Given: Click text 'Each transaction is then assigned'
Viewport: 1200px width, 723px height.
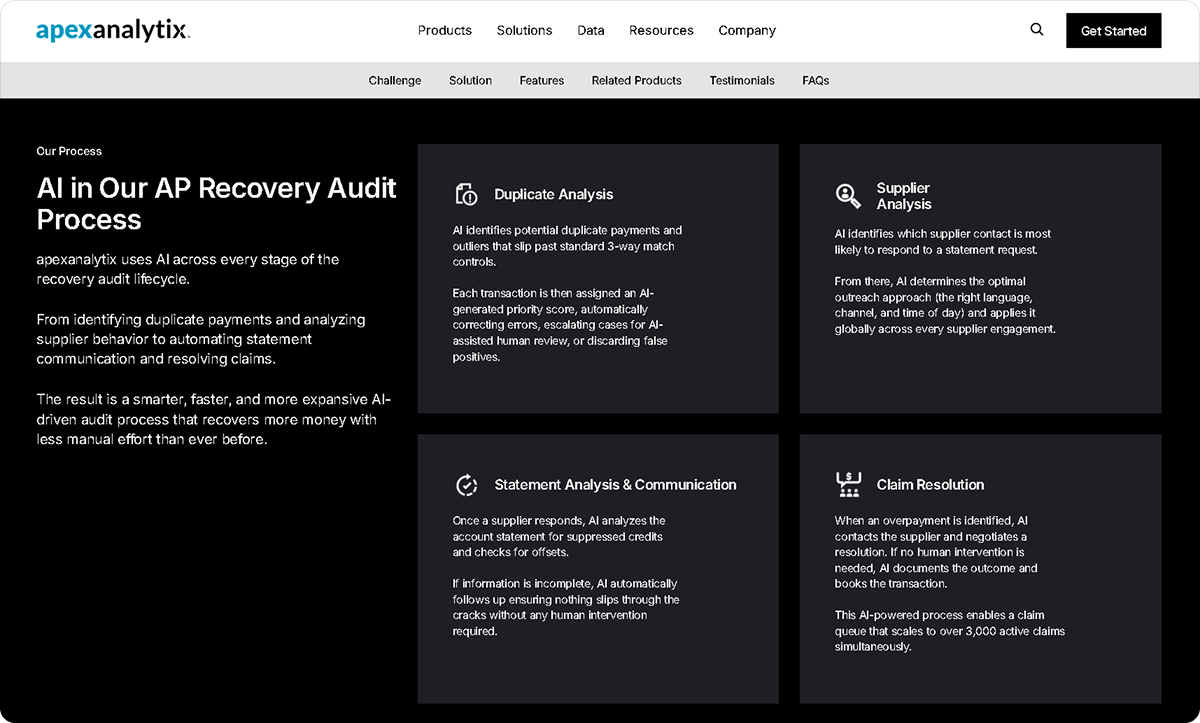Looking at the screenshot, I should [x=560, y=325].
